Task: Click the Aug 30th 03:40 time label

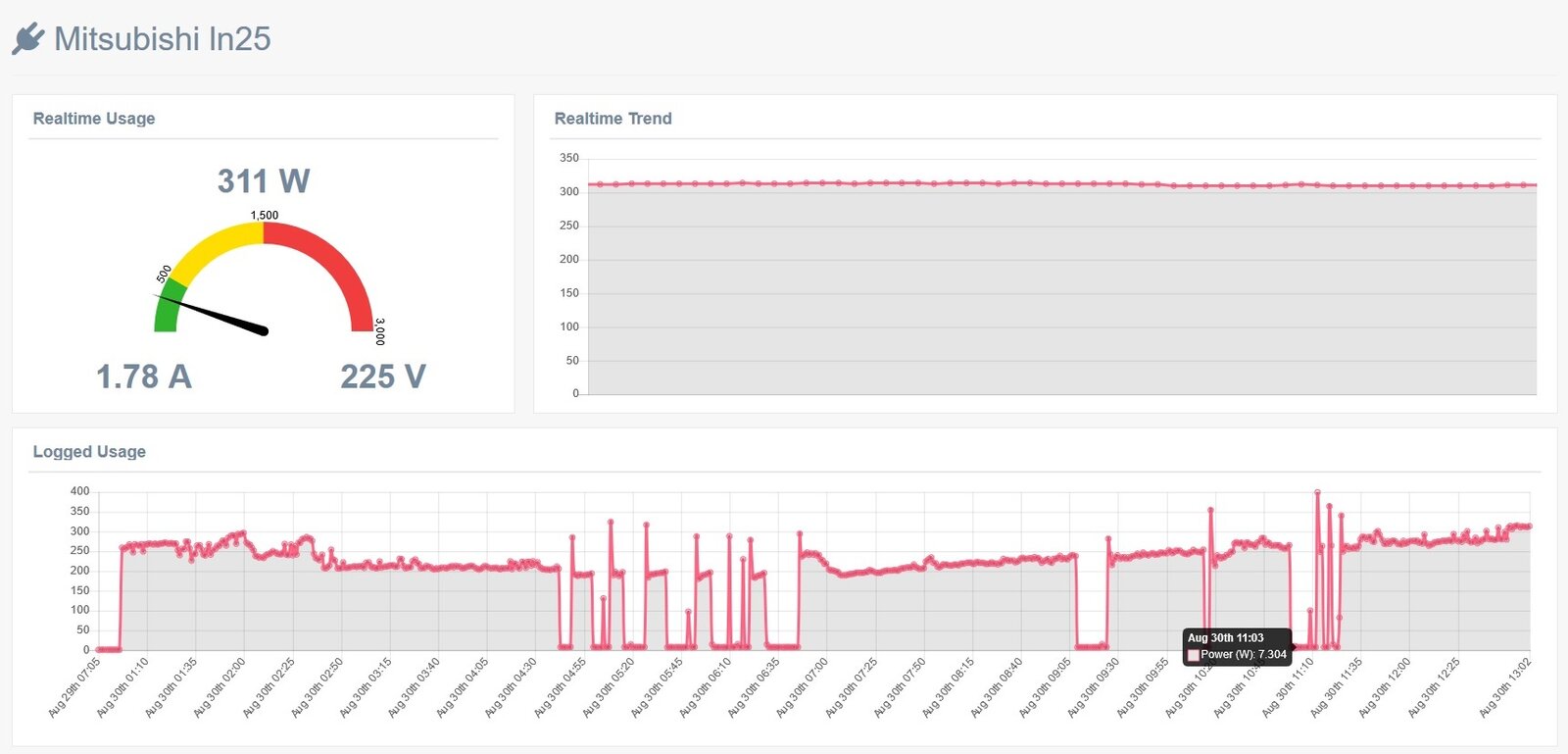Action: (x=415, y=688)
